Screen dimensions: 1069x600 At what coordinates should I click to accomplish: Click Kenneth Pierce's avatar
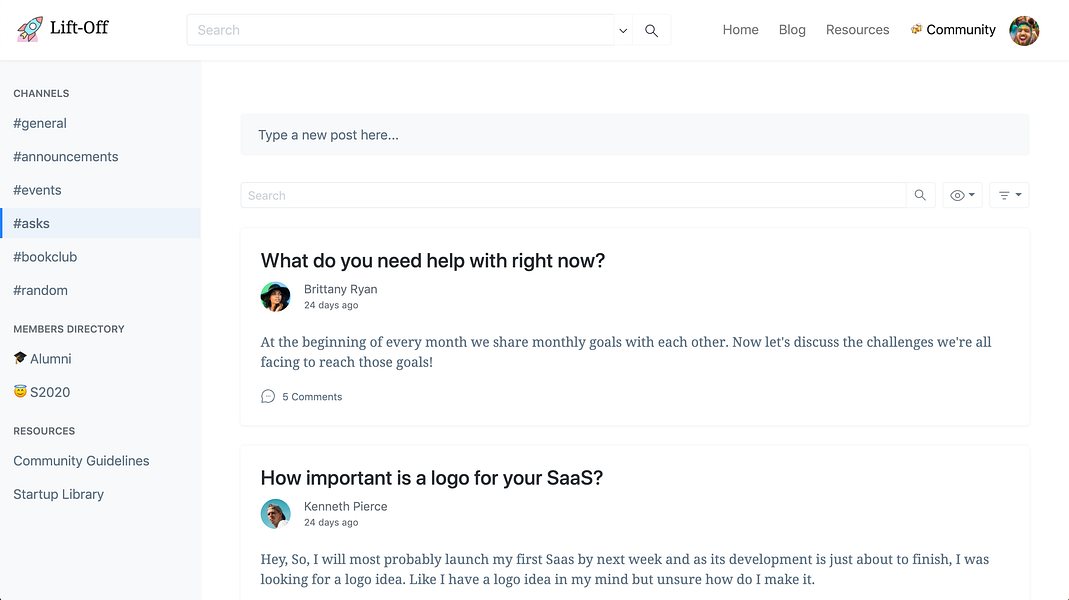pos(276,514)
